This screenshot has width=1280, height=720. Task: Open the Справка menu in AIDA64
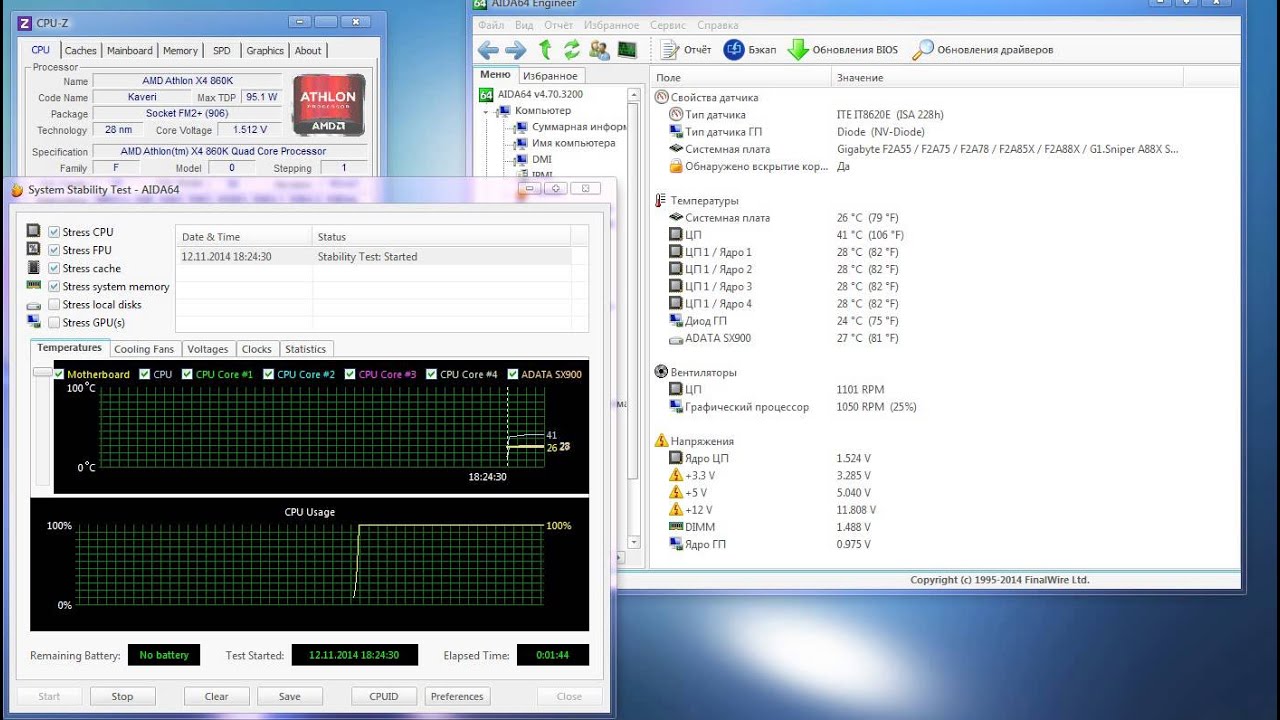718,25
